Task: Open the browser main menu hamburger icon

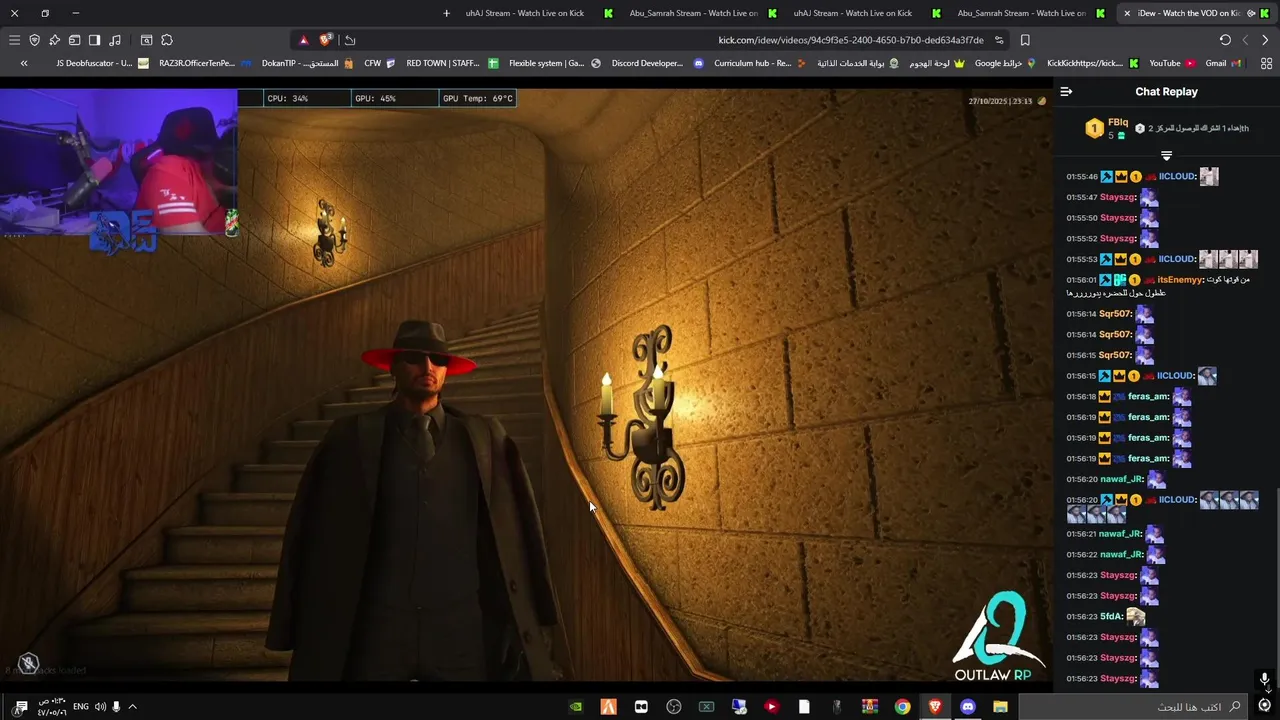Action: 14,40
